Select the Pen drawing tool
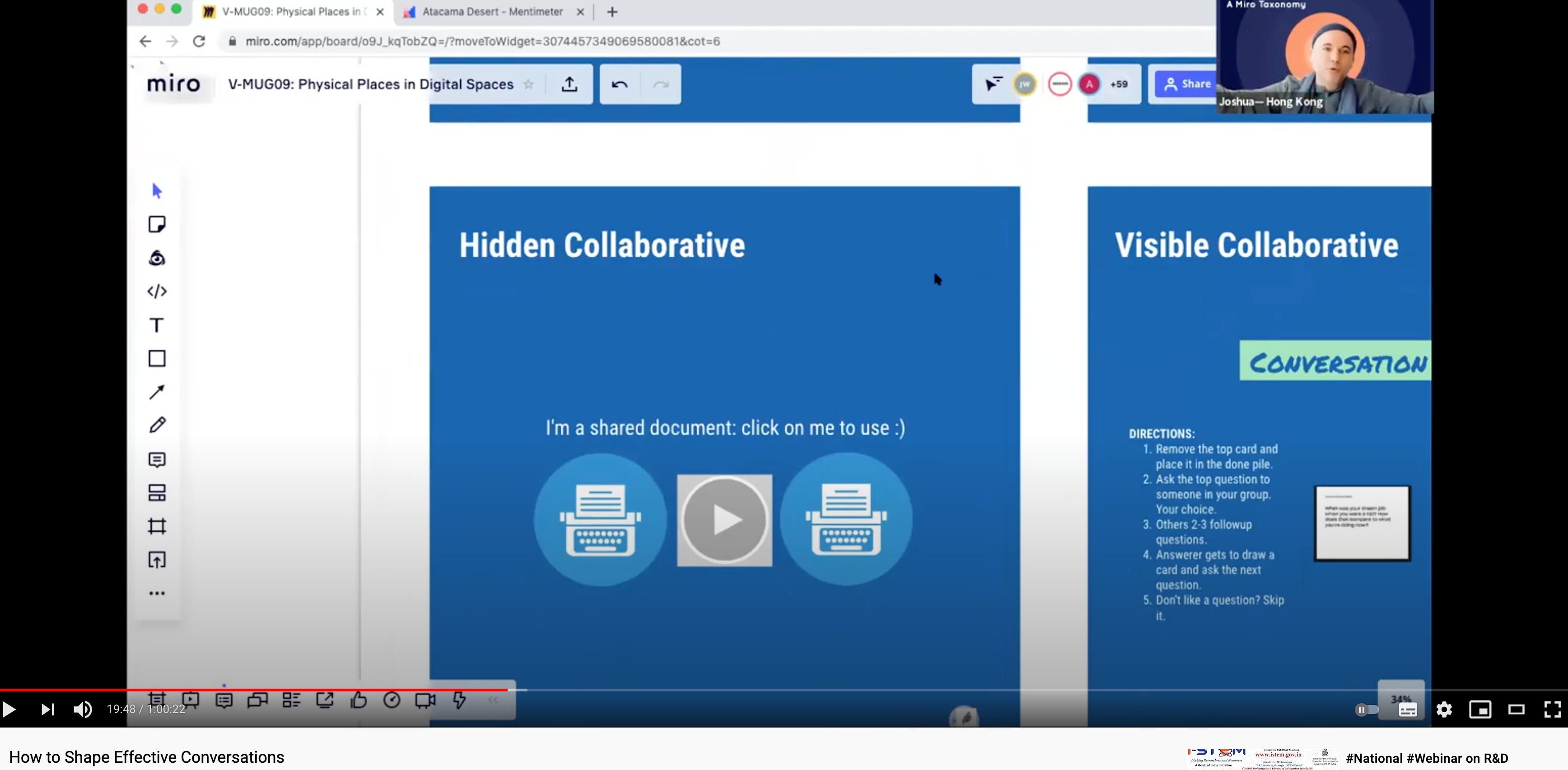The width and height of the screenshot is (1568, 770). [x=157, y=425]
